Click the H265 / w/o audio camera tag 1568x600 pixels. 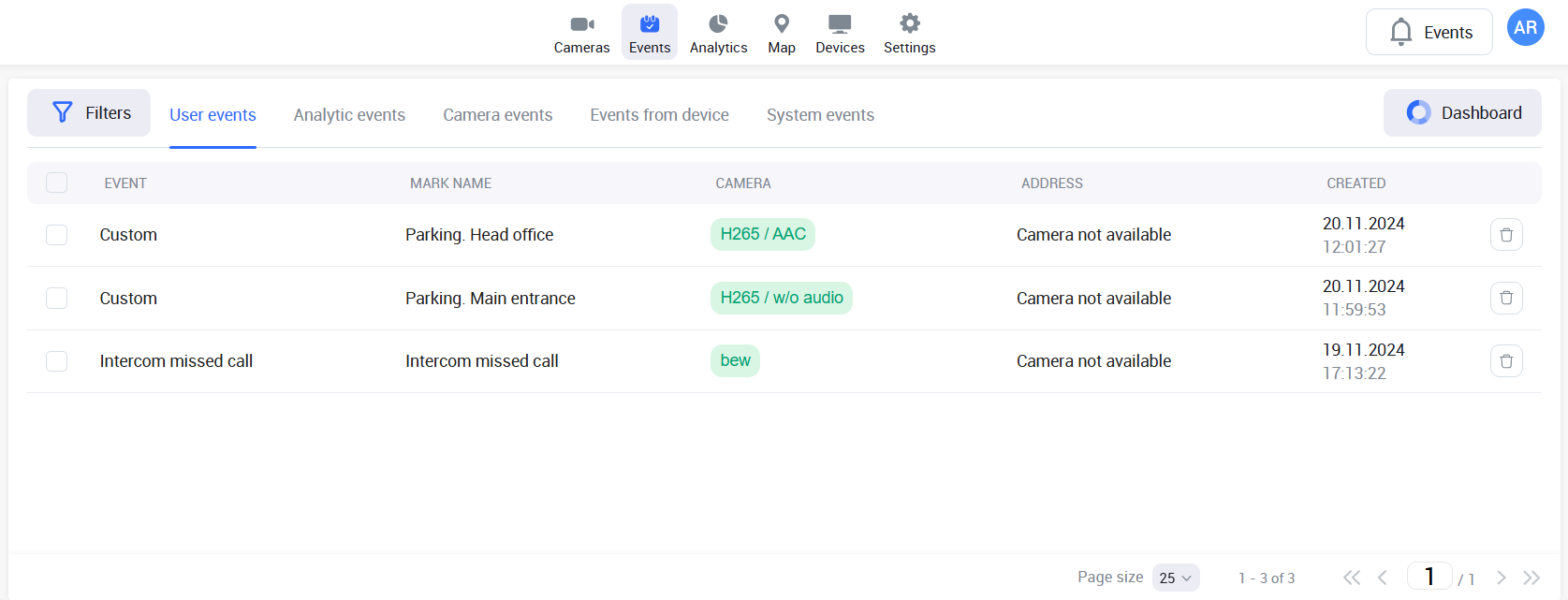pyautogui.click(x=781, y=298)
